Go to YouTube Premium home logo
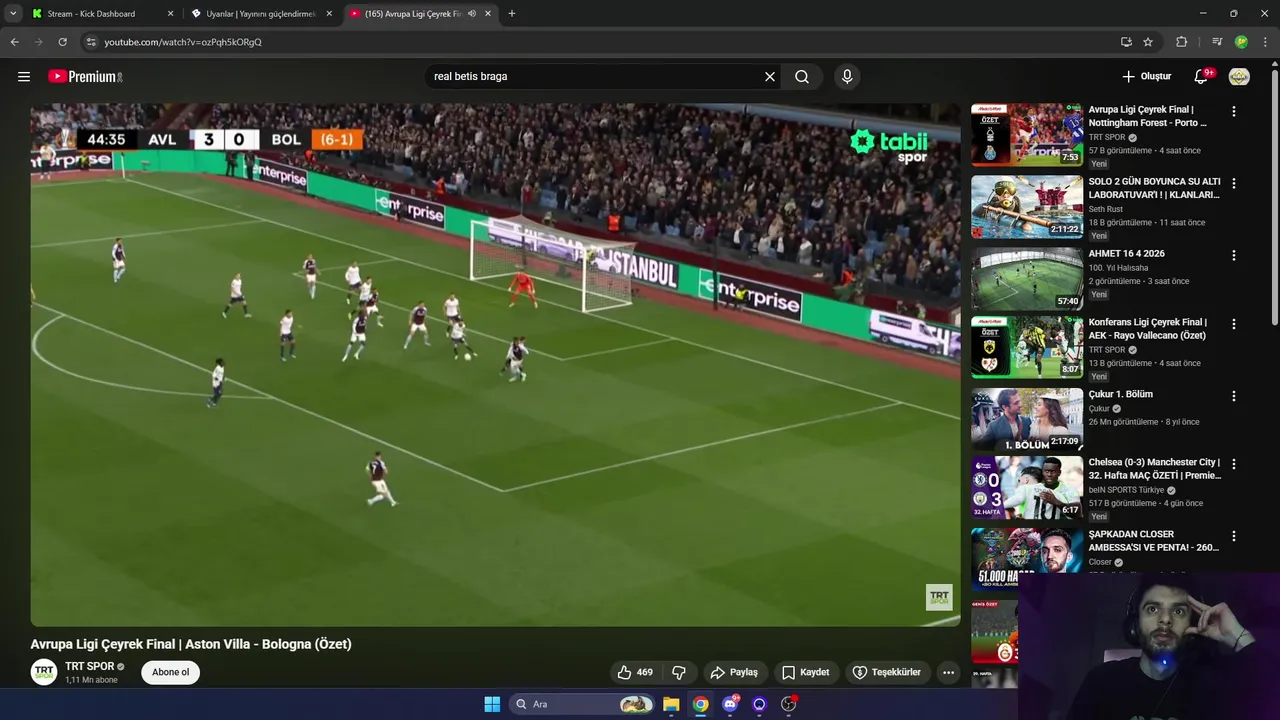The image size is (1280, 720). click(85, 76)
